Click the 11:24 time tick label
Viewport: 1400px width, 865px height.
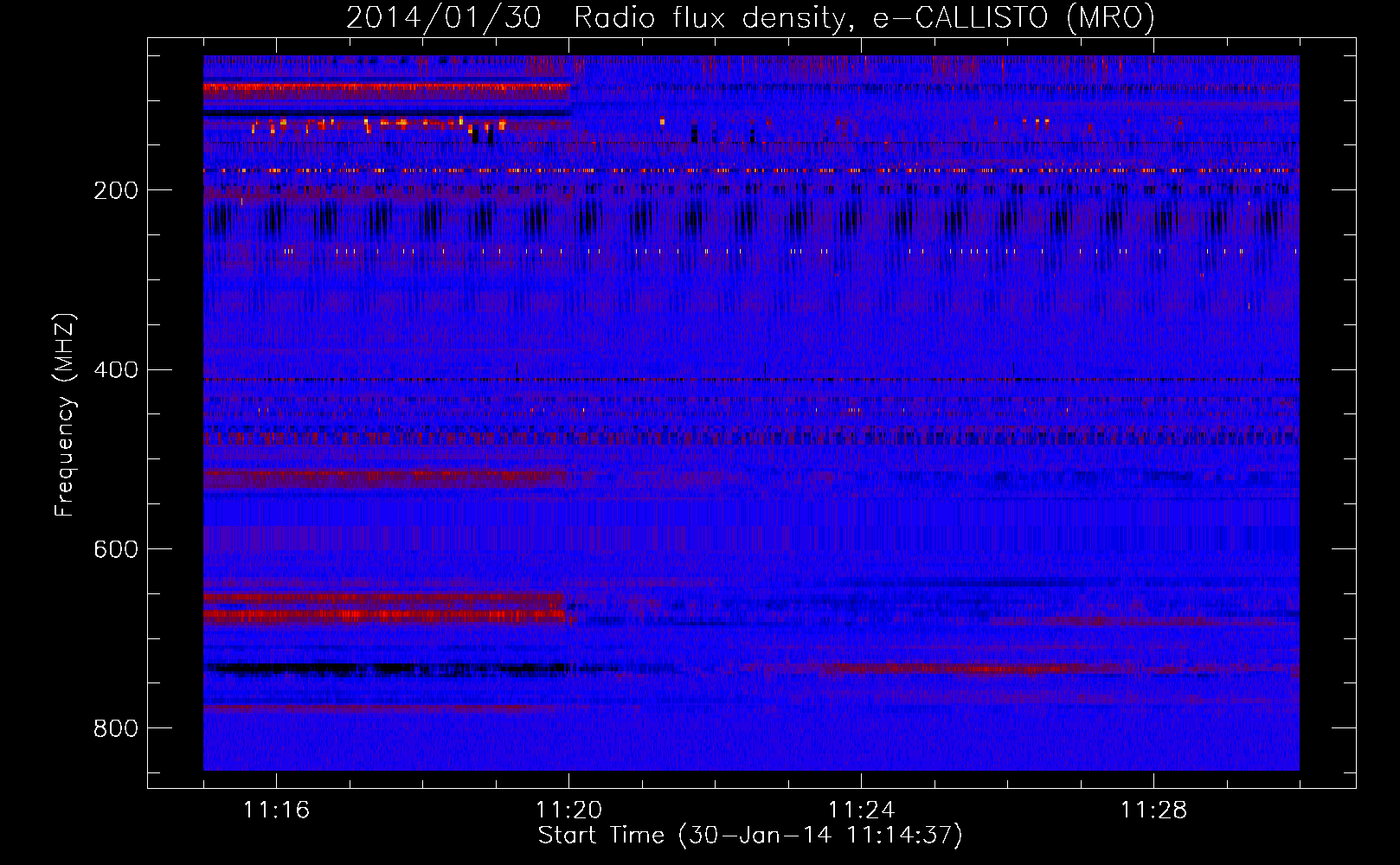(x=861, y=810)
